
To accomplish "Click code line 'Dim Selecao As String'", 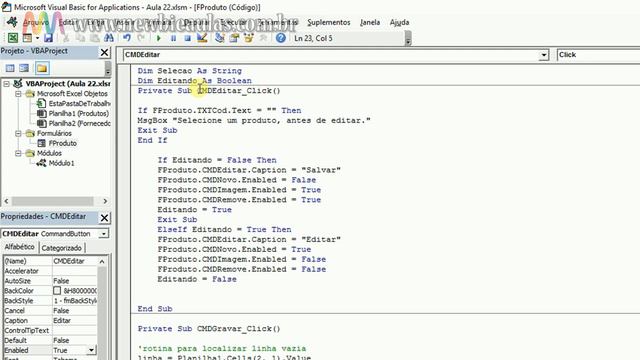I will pyautogui.click(x=189, y=71).
